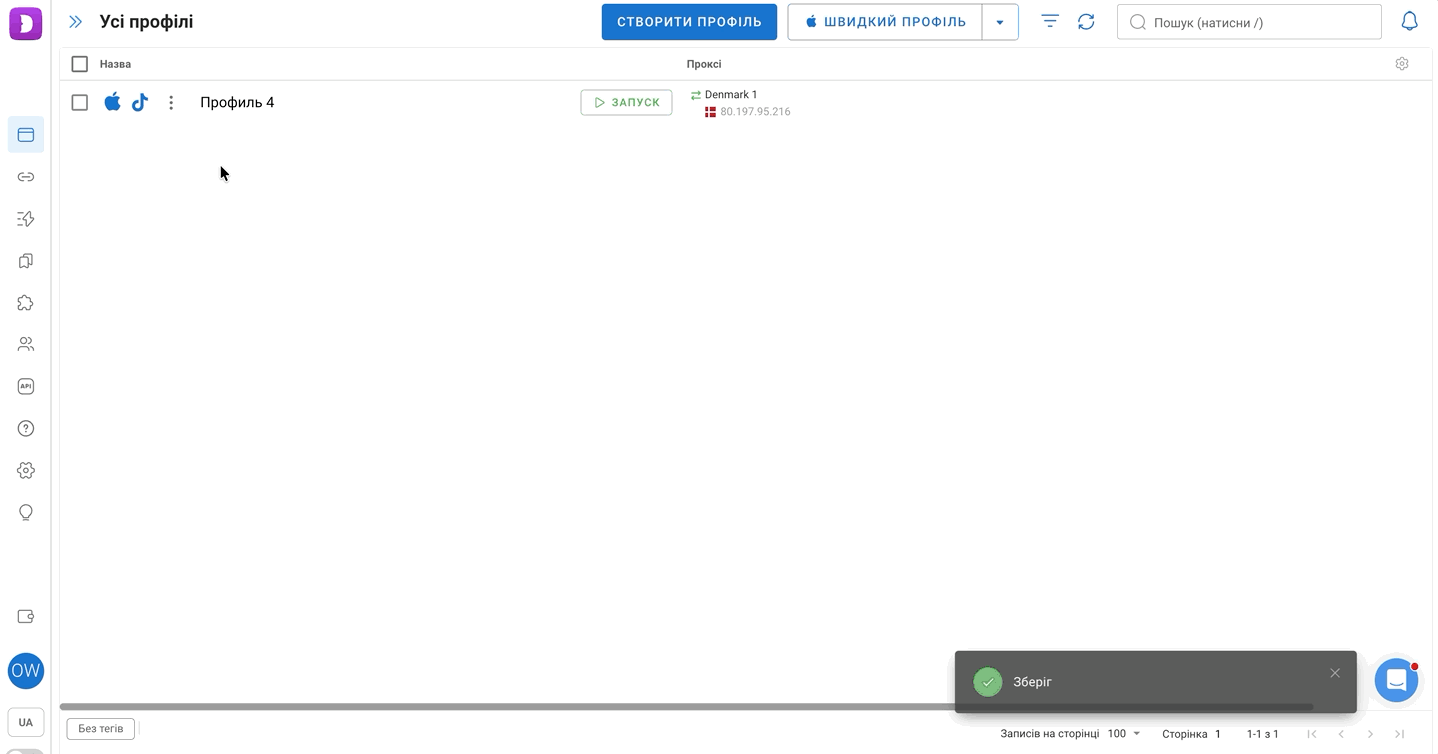
Task: Click the Denmark 1 proxy name
Action: click(x=731, y=95)
